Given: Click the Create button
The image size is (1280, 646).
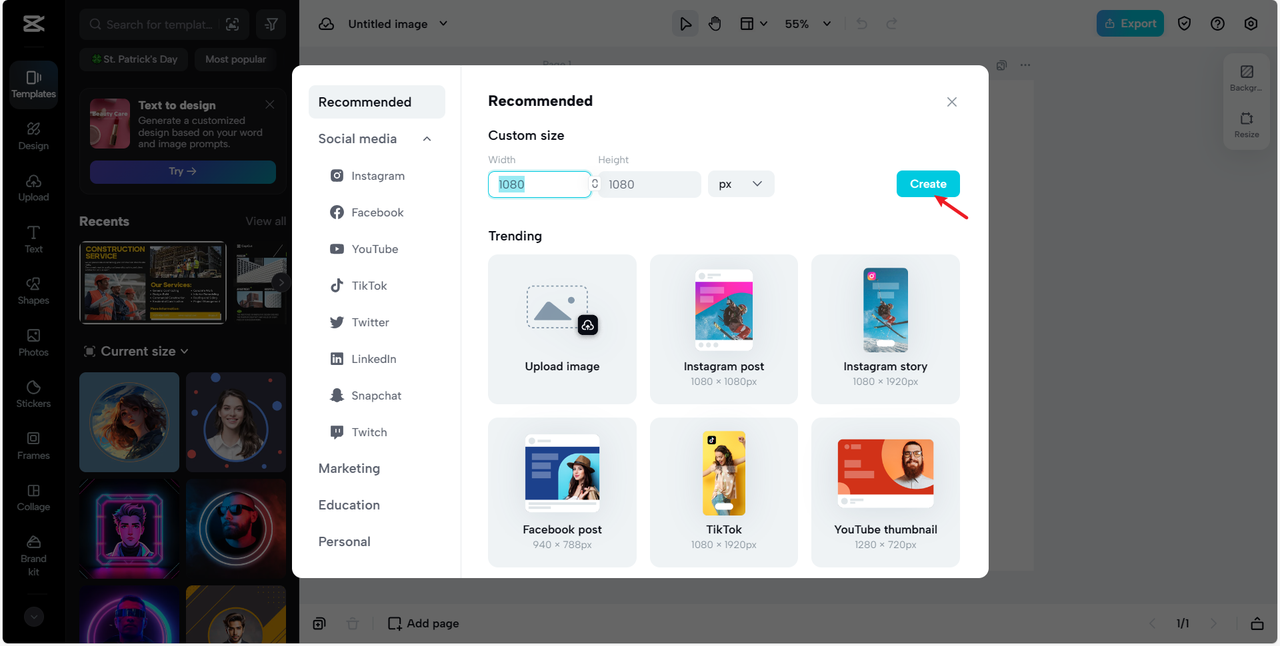Looking at the screenshot, I should [928, 184].
